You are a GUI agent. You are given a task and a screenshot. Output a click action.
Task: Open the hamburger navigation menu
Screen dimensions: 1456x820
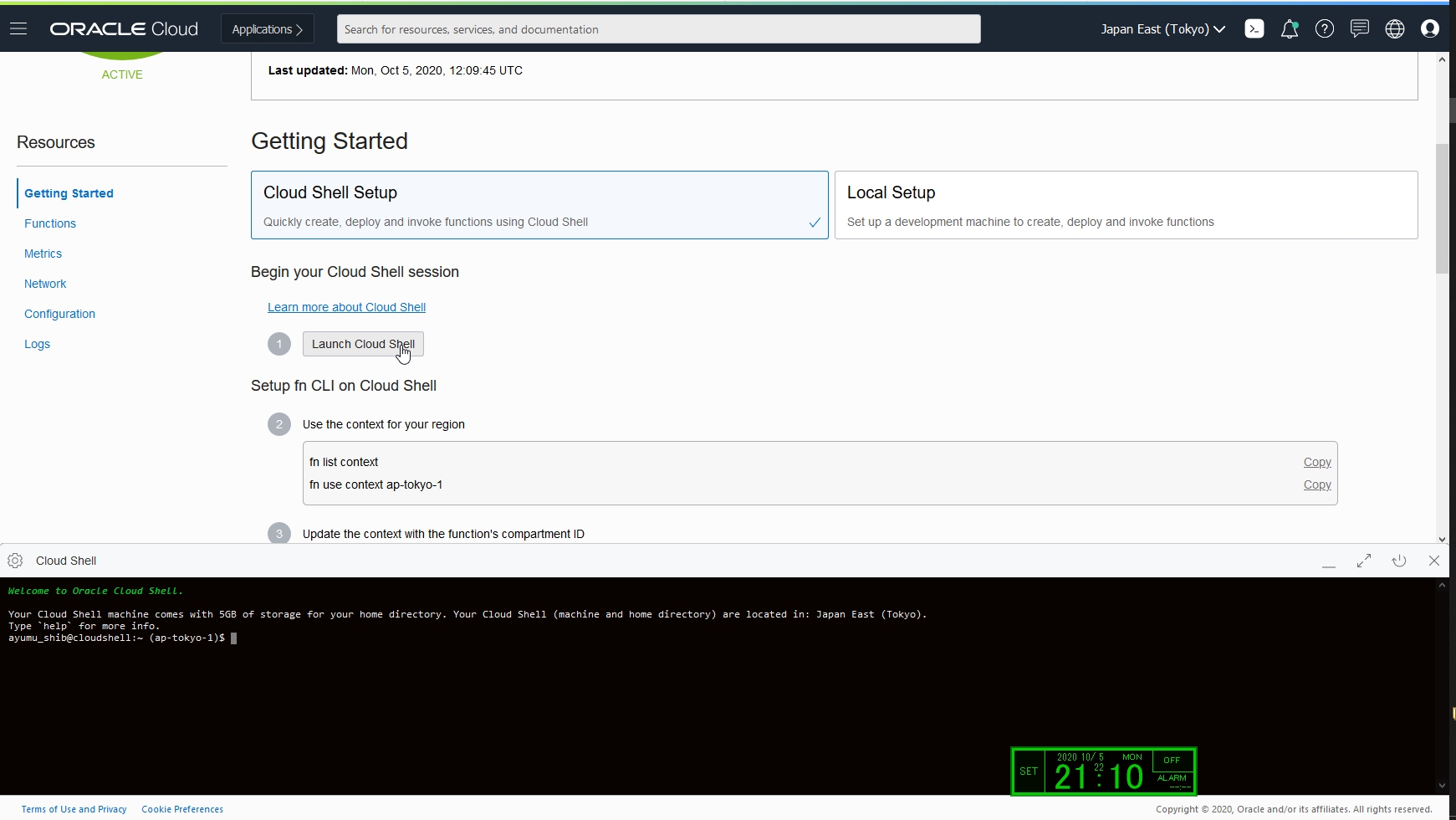pos(18,29)
